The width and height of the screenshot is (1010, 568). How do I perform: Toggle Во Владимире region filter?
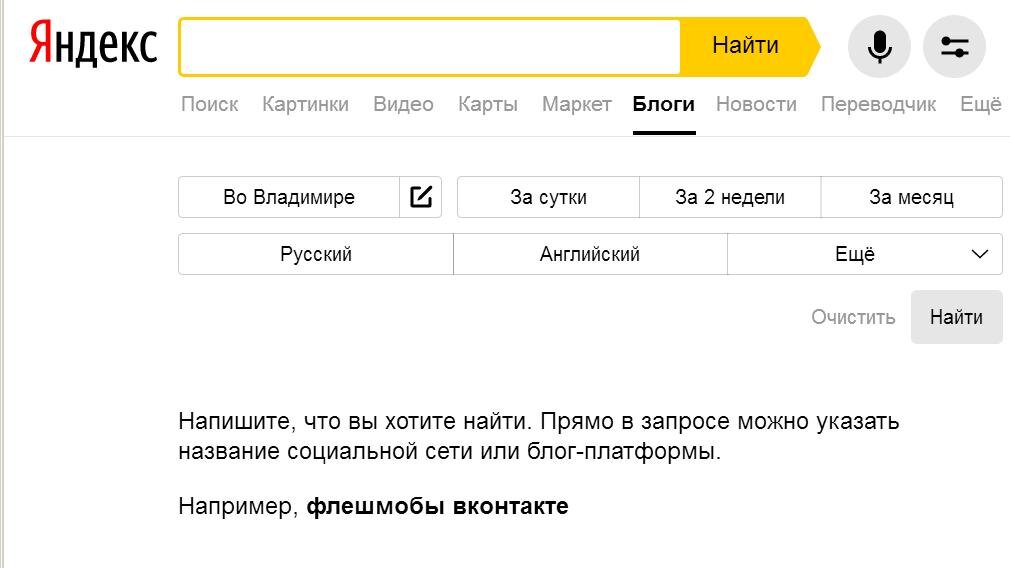[289, 197]
